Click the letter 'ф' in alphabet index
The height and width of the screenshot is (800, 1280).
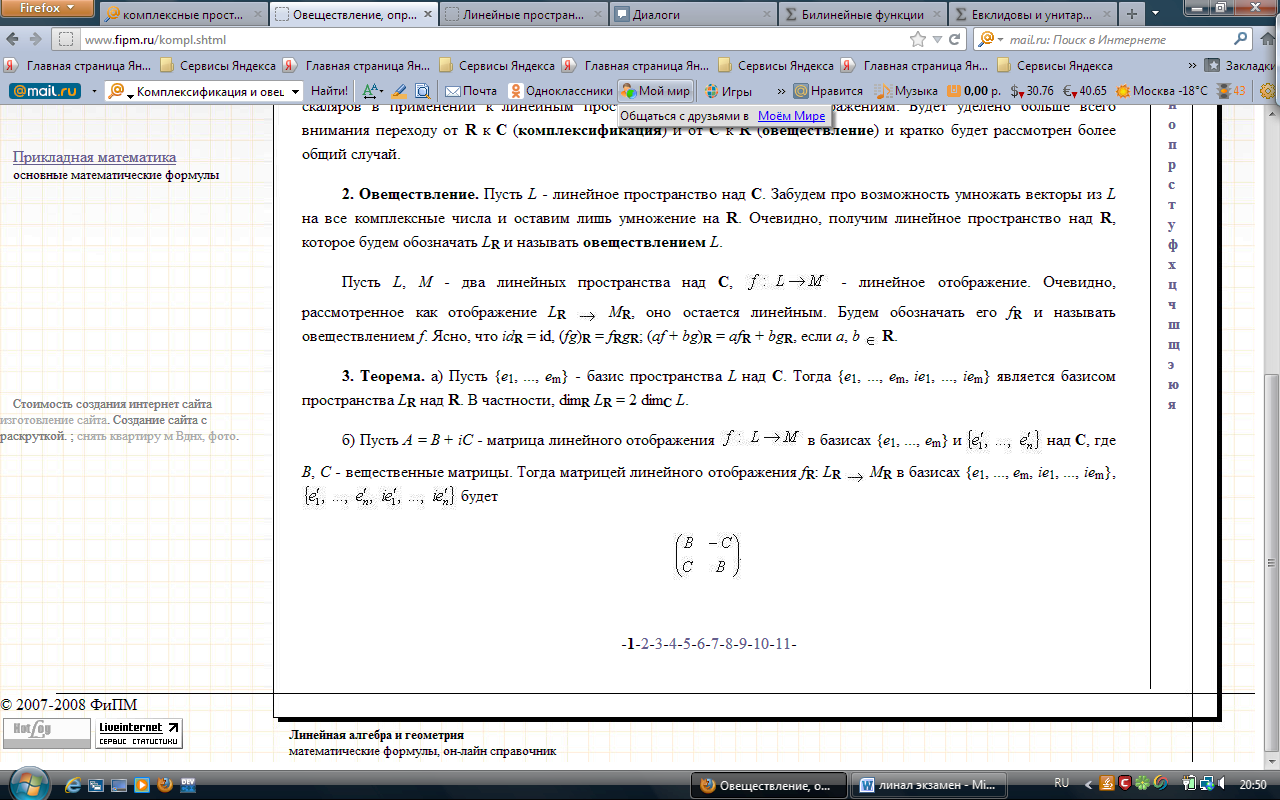(1172, 244)
